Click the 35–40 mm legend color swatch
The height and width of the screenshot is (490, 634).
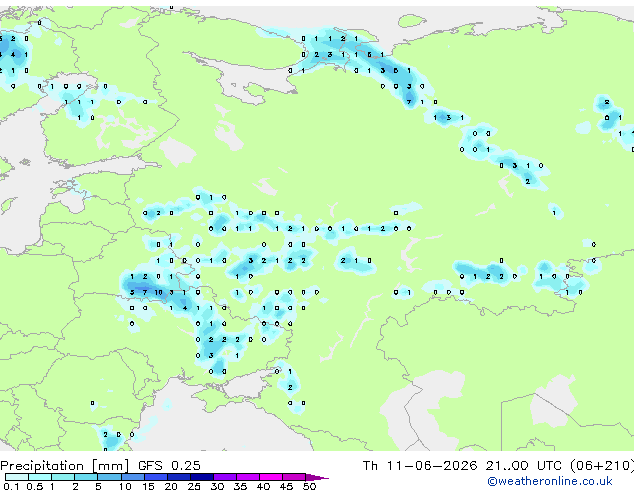click(x=248, y=477)
